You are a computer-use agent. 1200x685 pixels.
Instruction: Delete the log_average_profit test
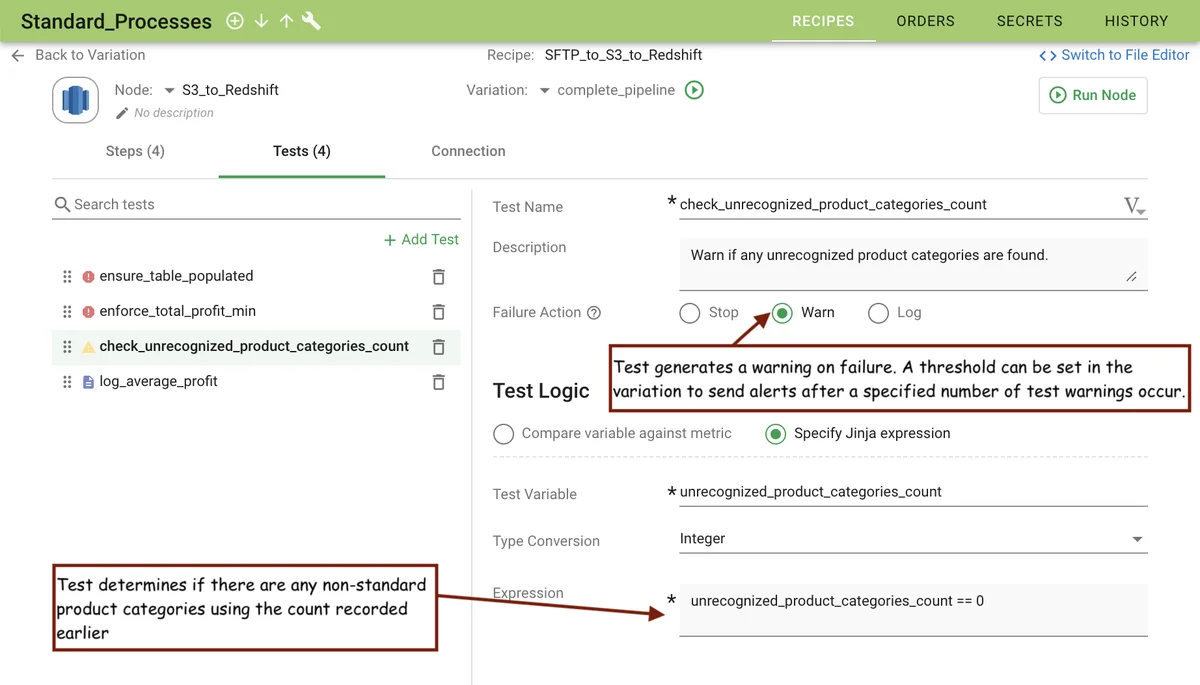click(x=438, y=382)
